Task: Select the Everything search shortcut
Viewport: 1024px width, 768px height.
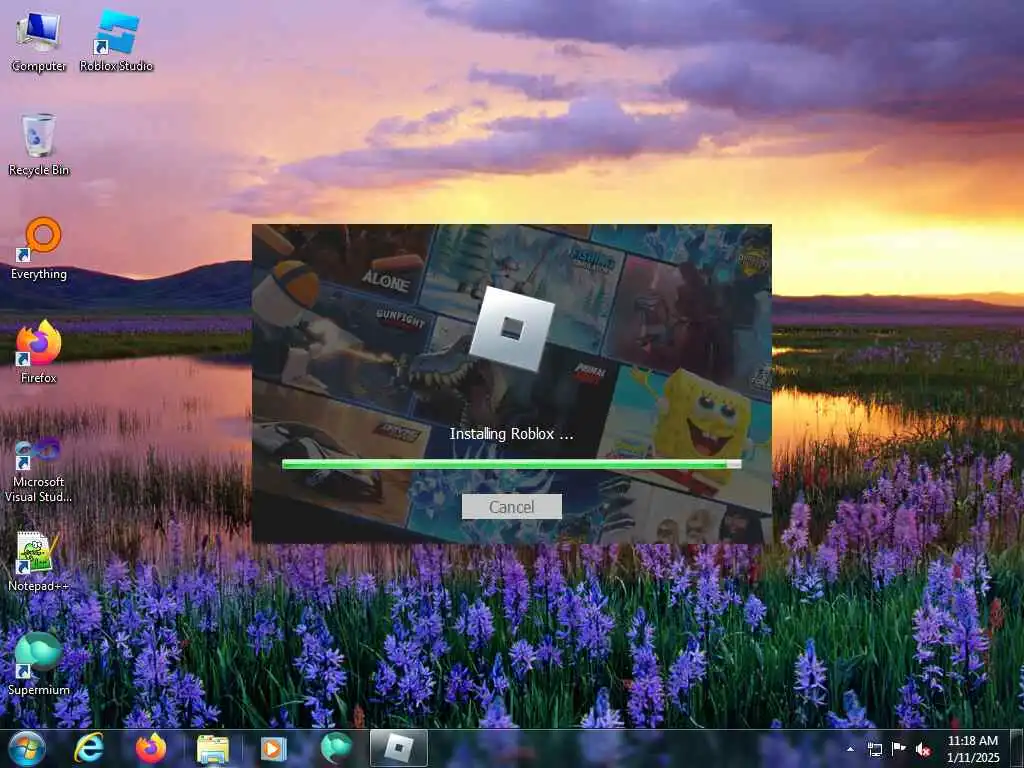Action: pos(39,249)
